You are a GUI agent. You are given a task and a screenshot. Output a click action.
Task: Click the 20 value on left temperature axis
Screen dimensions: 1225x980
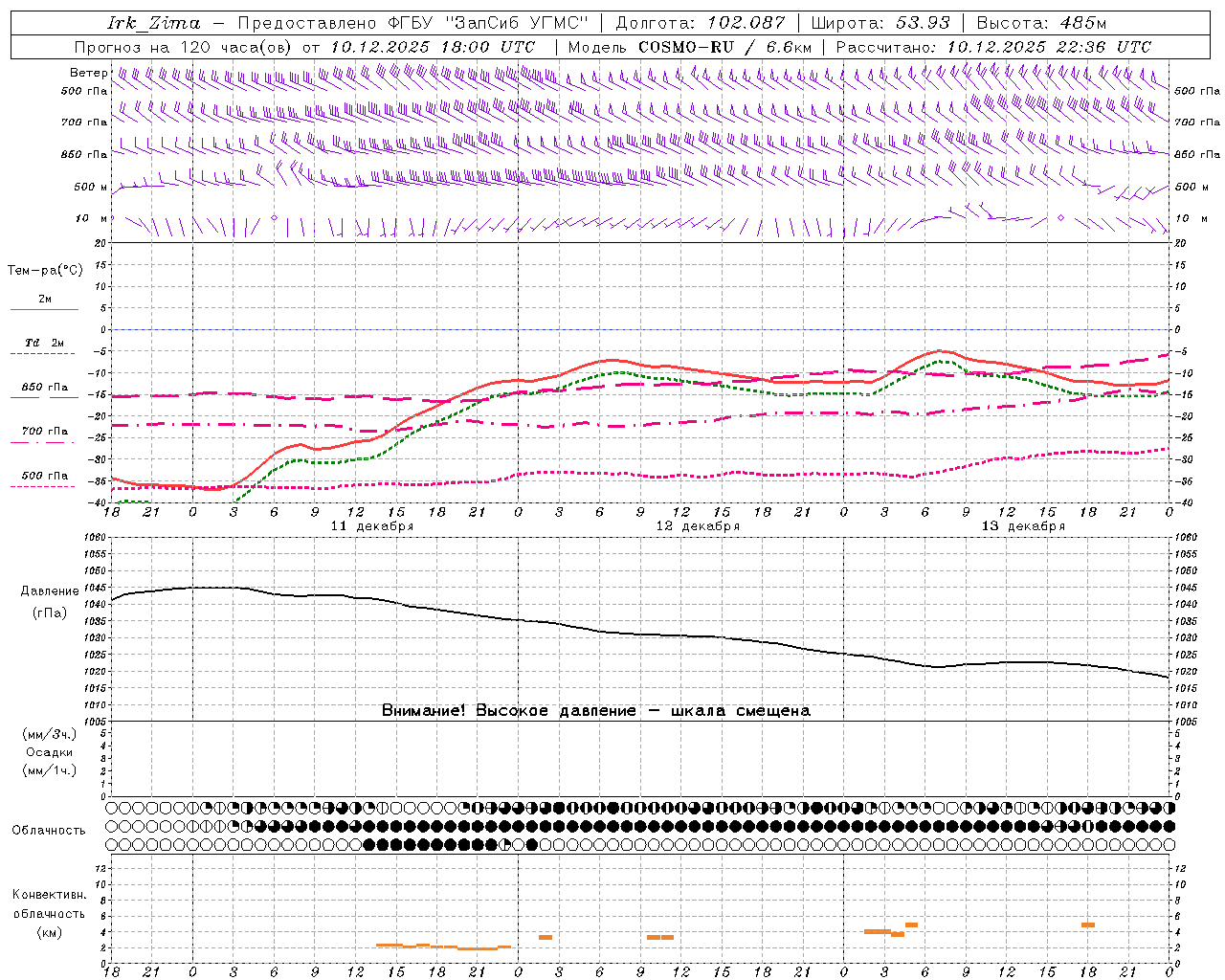click(x=101, y=243)
